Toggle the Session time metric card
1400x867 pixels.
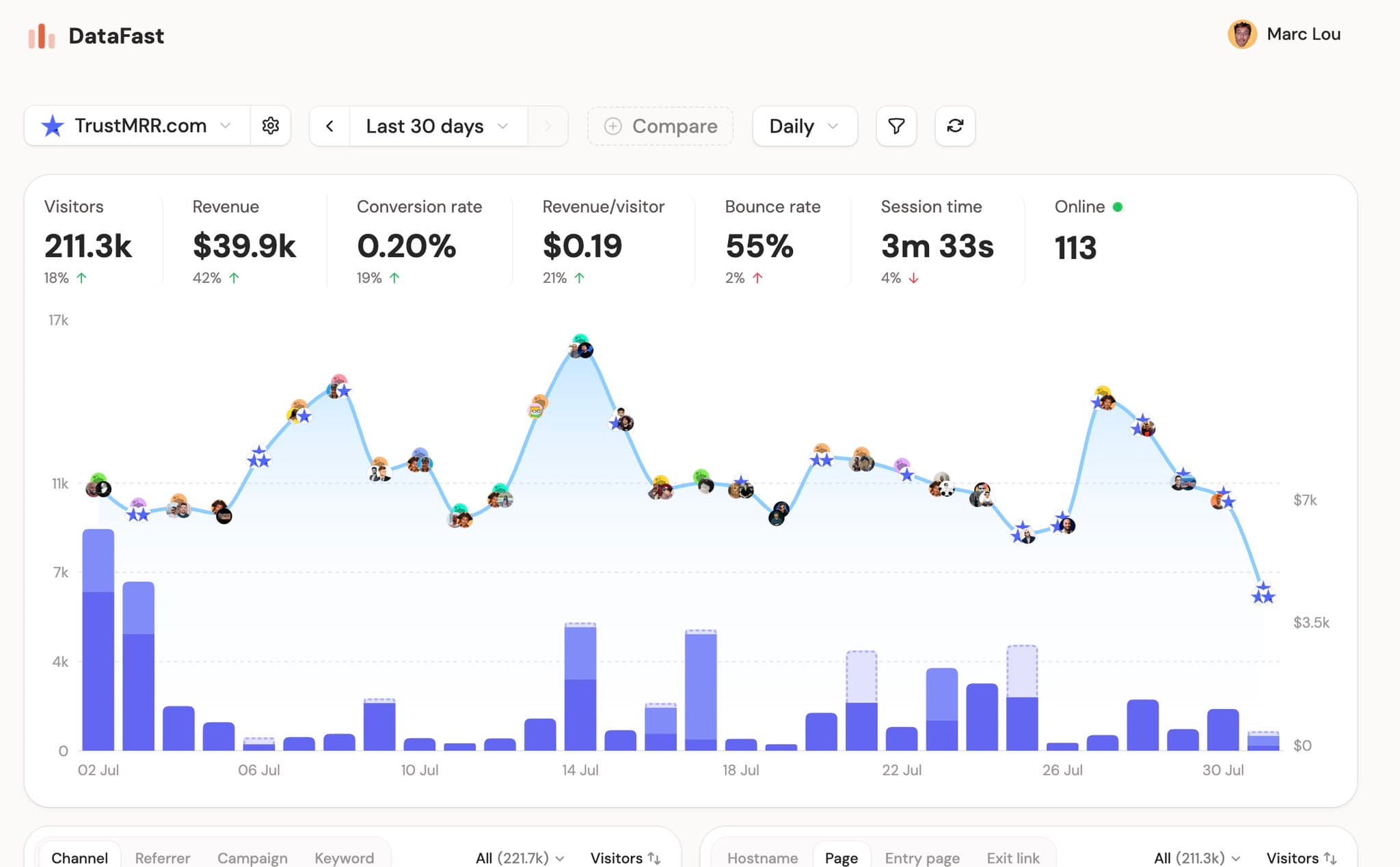pos(937,241)
